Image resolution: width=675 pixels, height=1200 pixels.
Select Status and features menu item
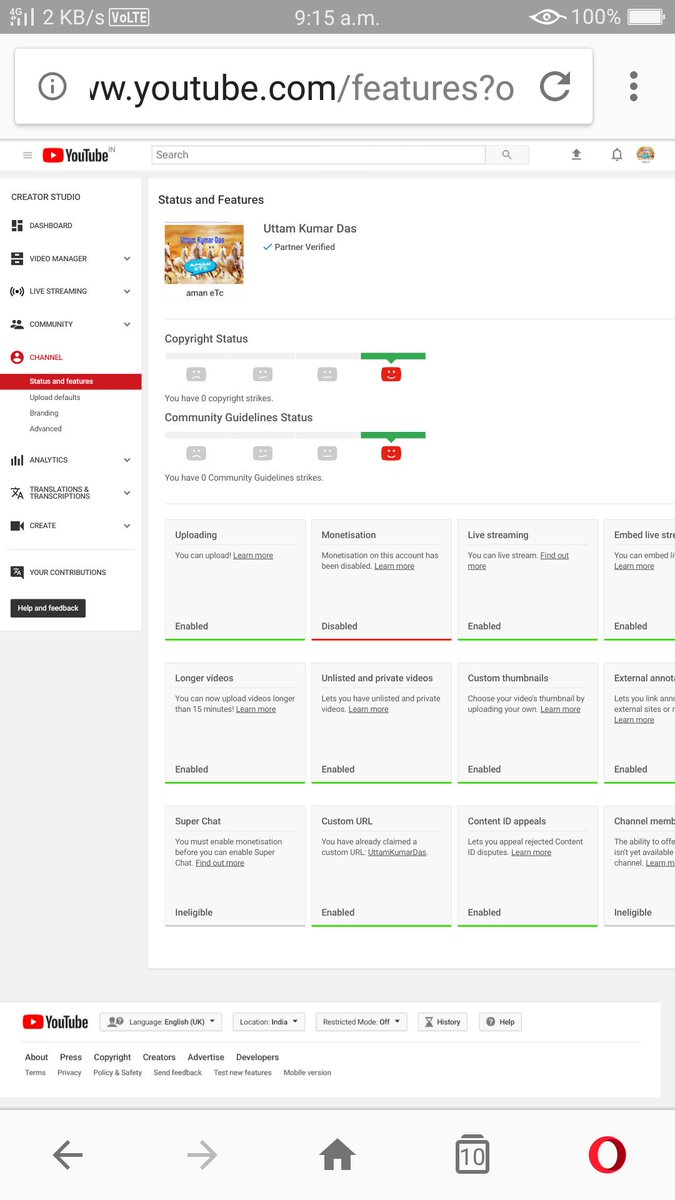pyautogui.click(x=71, y=381)
